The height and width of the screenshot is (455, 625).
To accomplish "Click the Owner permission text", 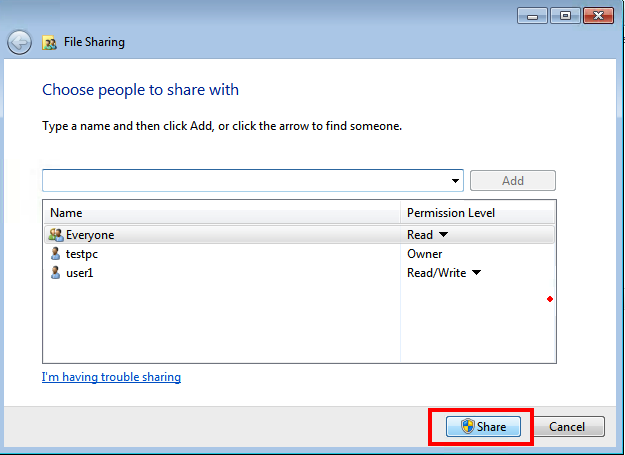I will pos(425,254).
